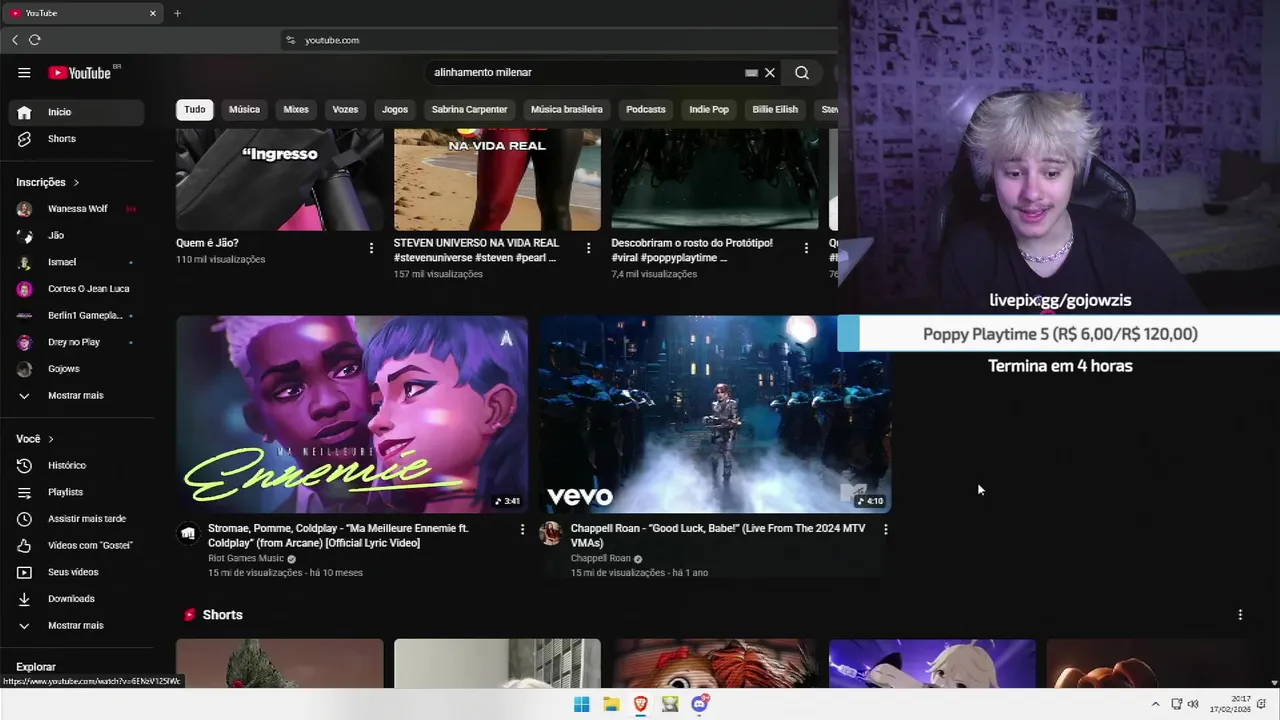Image resolution: width=1280 pixels, height=720 pixels.
Task: Expand Mostrar mais under subscriptions
Action: [77, 395]
